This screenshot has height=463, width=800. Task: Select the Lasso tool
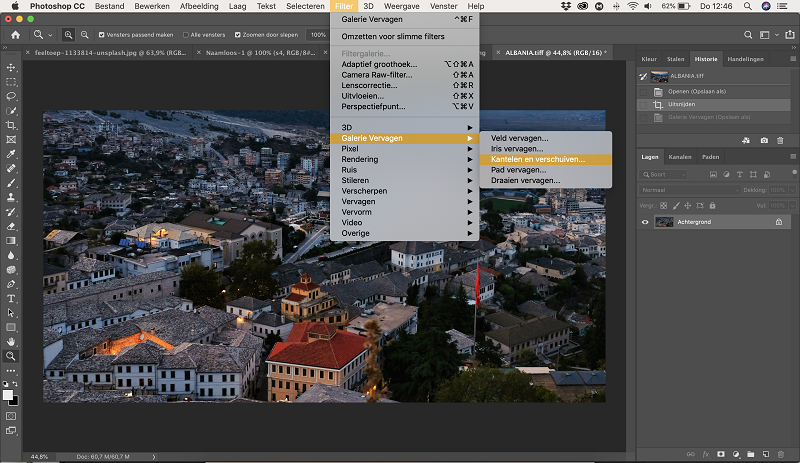point(11,96)
